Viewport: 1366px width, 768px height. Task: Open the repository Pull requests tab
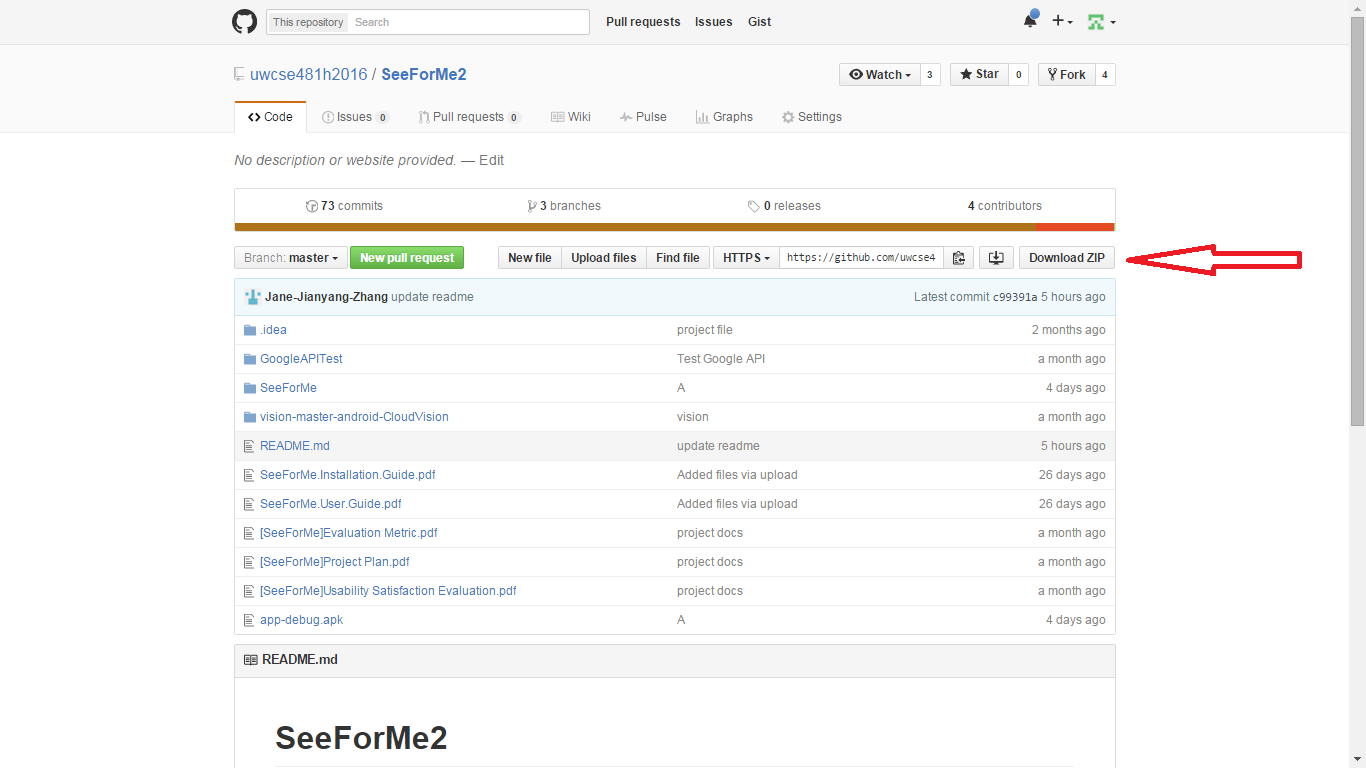coord(470,117)
